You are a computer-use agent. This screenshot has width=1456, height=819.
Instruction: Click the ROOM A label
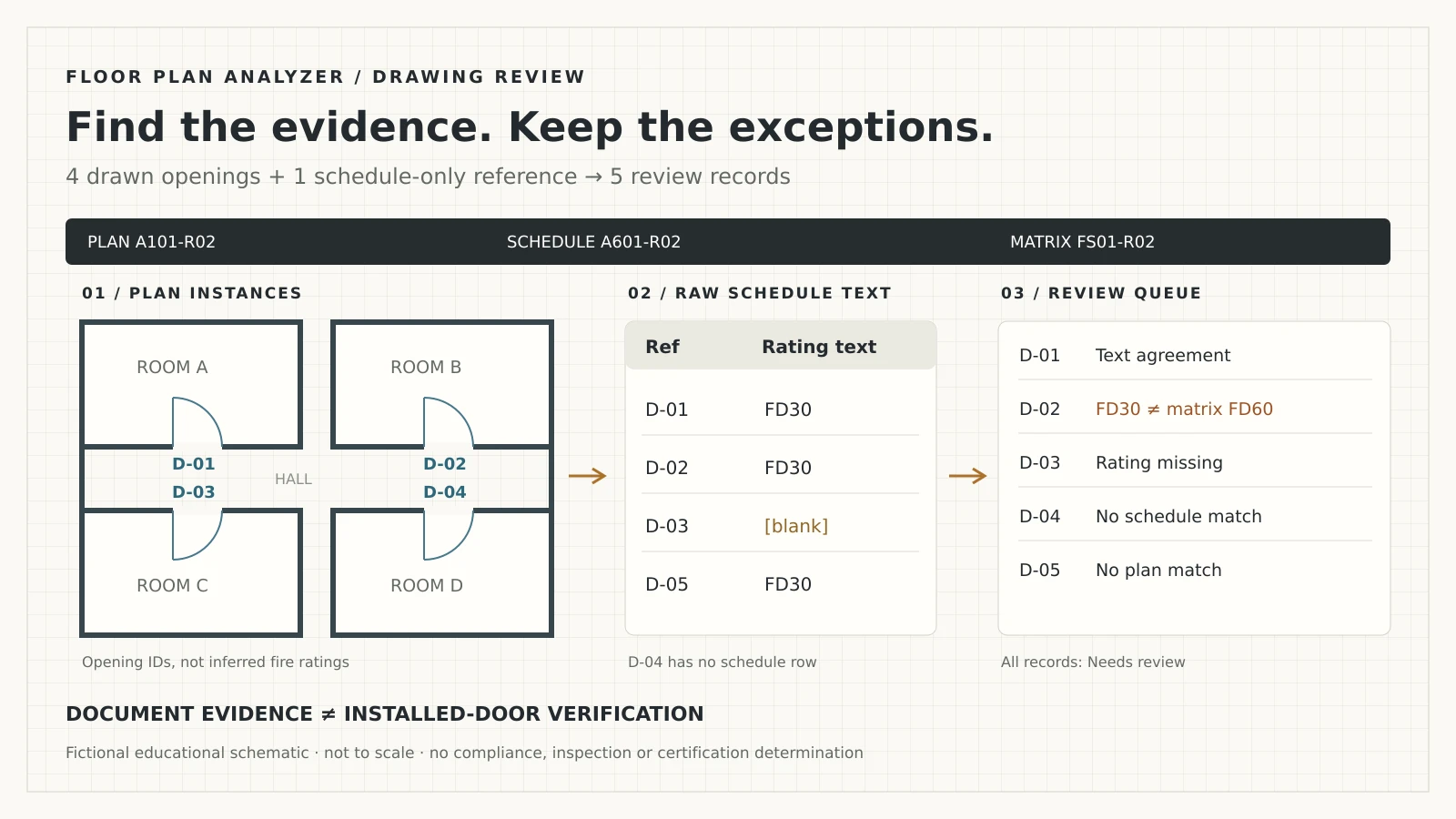tap(172, 368)
